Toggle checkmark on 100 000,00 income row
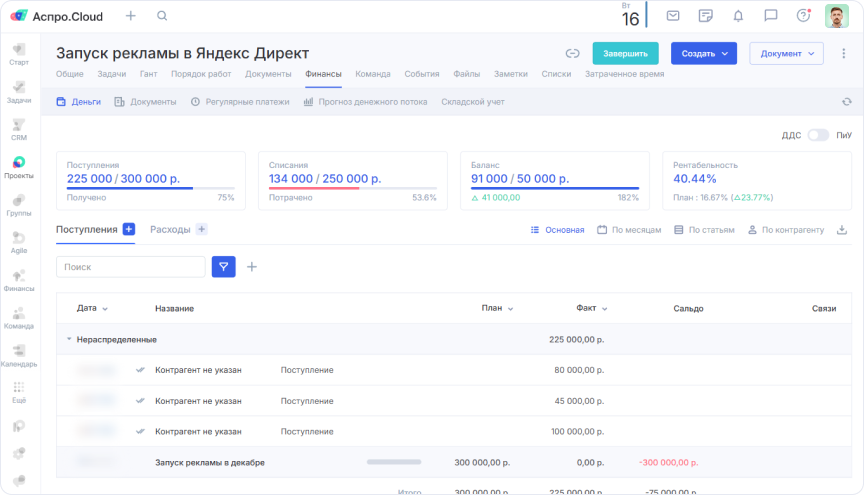864x495 pixels. (x=140, y=432)
